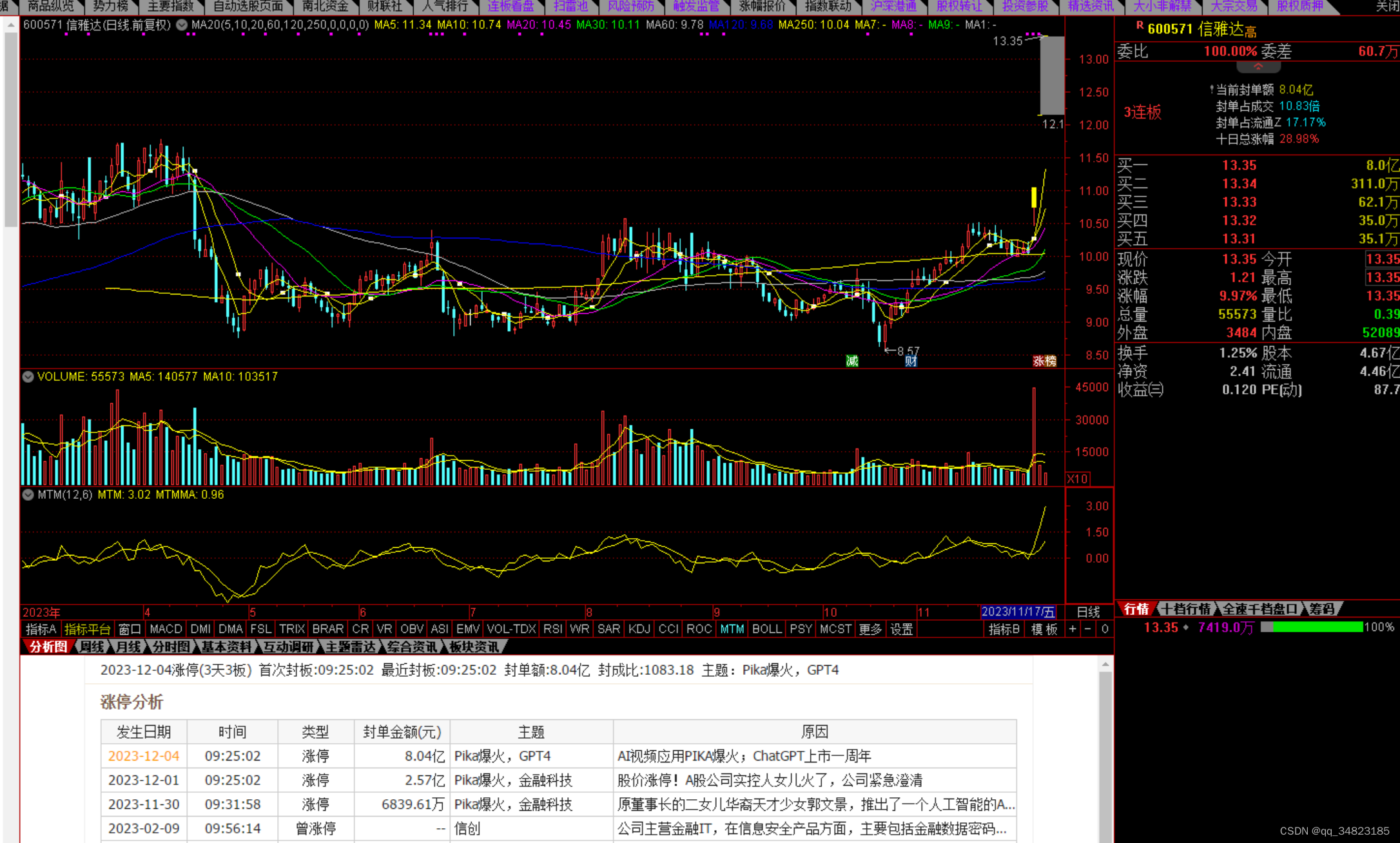Click the news panel scrollbar up arrow
Screen dimensions: 1400x843
(1105, 664)
